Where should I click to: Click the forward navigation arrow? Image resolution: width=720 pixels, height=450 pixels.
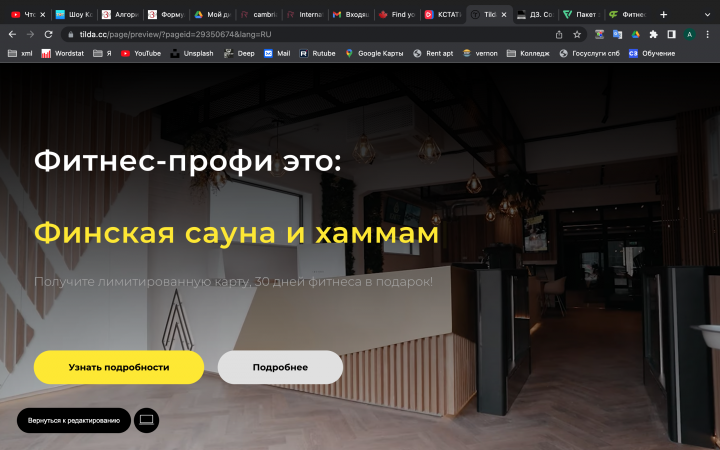[30, 34]
